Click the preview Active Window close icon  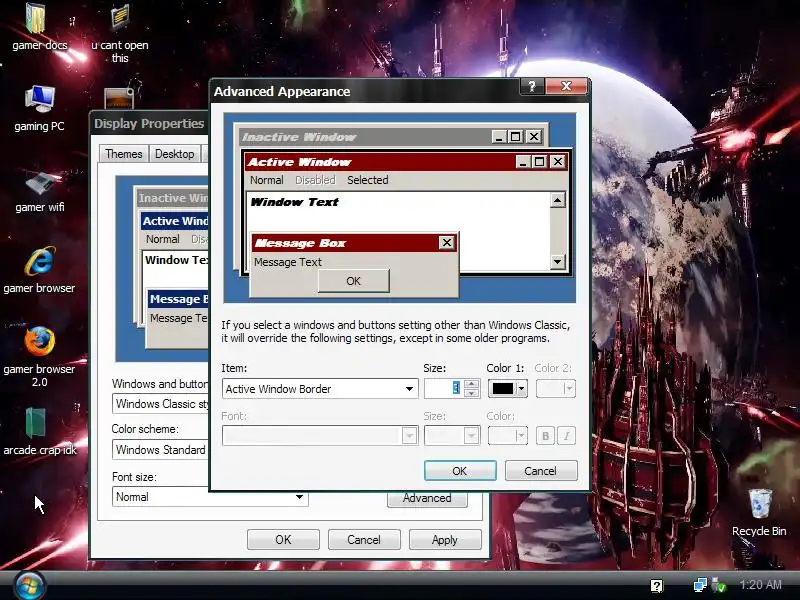click(x=558, y=162)
